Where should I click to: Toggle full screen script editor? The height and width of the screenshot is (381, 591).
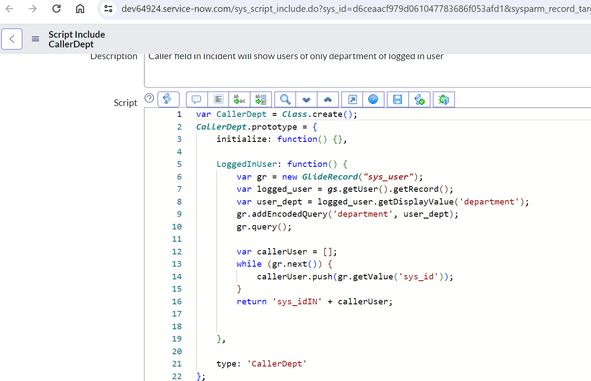point(352,99)
